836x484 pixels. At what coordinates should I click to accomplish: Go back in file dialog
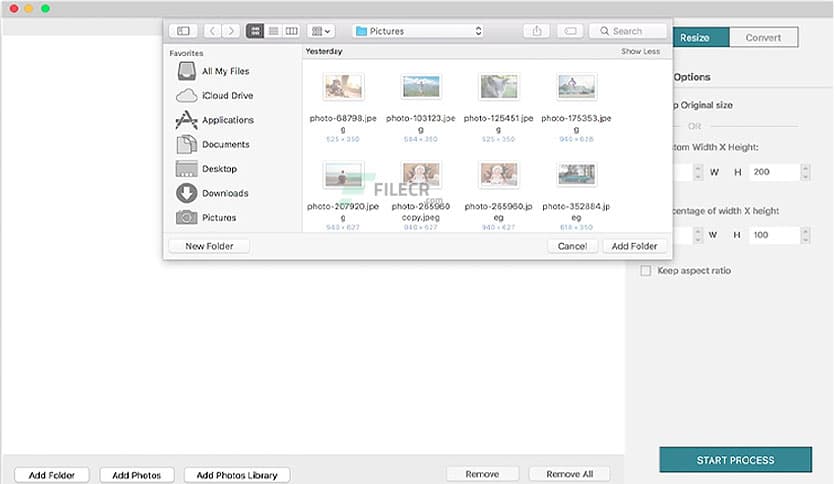[x=212, y=31]
